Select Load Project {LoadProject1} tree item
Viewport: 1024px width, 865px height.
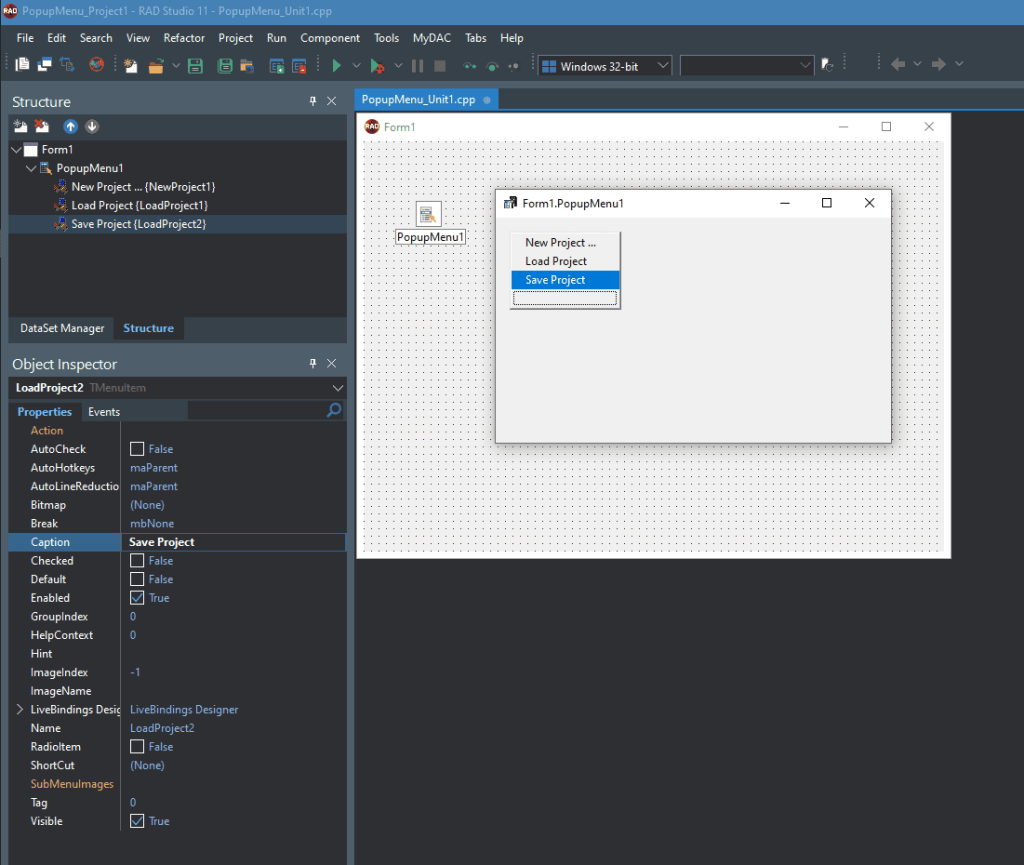click(x=140, y=205)
